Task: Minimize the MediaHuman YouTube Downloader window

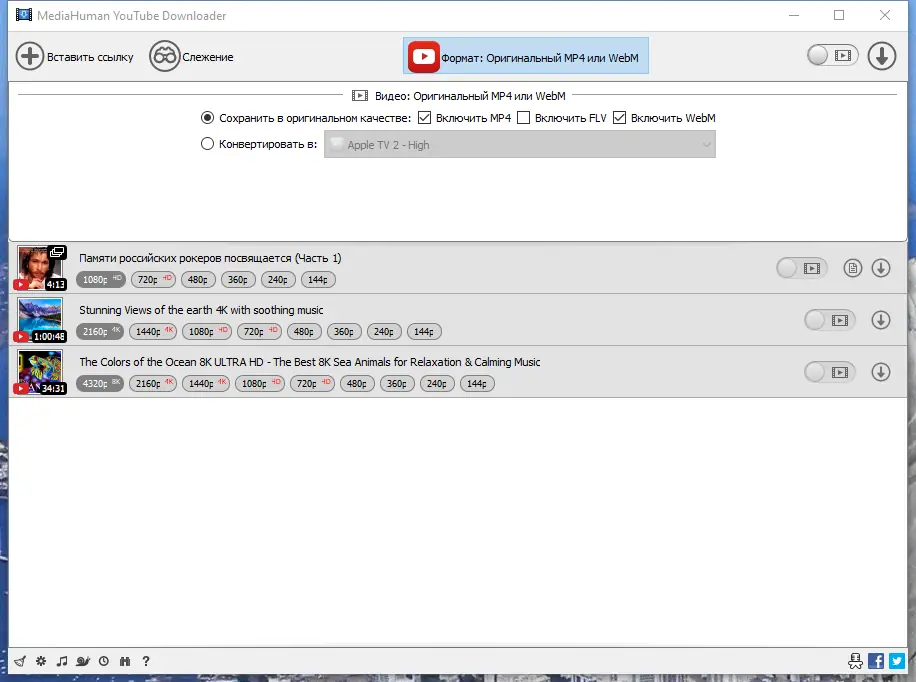Action: click(793, 15)
